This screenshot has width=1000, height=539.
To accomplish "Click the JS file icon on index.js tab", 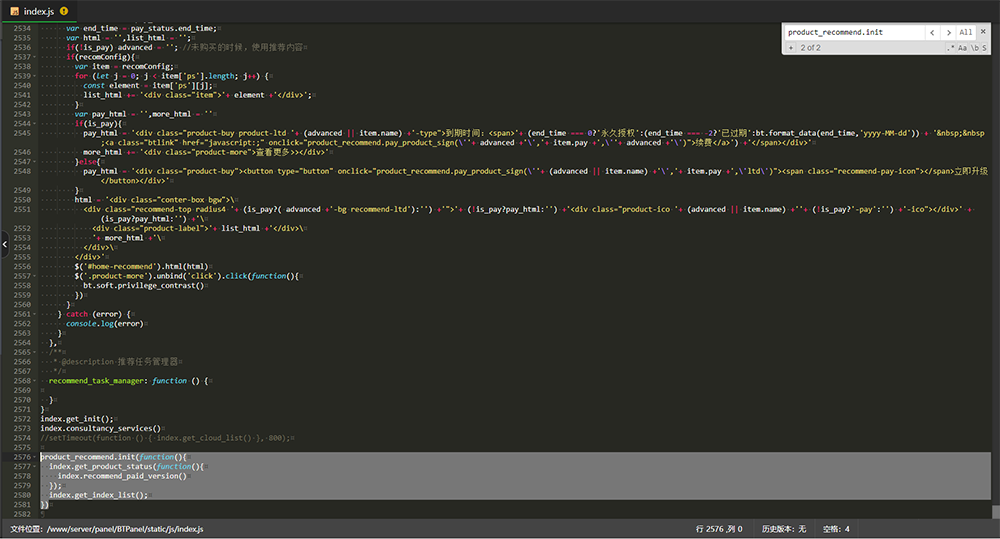I will pyautogui.click(x=14, y=11).
